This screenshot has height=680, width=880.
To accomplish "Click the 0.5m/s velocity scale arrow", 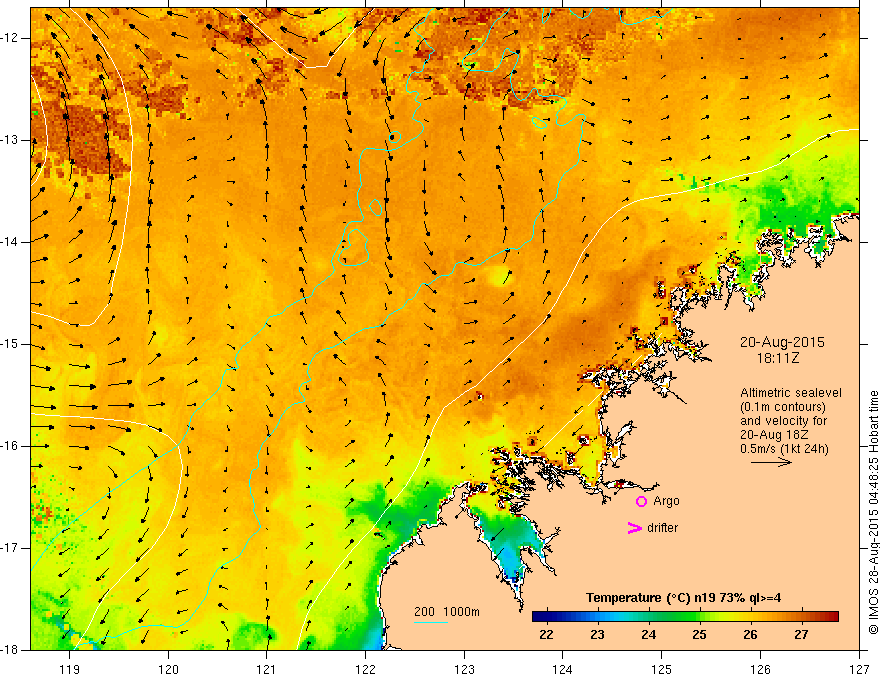I will [x=771, y=462].
